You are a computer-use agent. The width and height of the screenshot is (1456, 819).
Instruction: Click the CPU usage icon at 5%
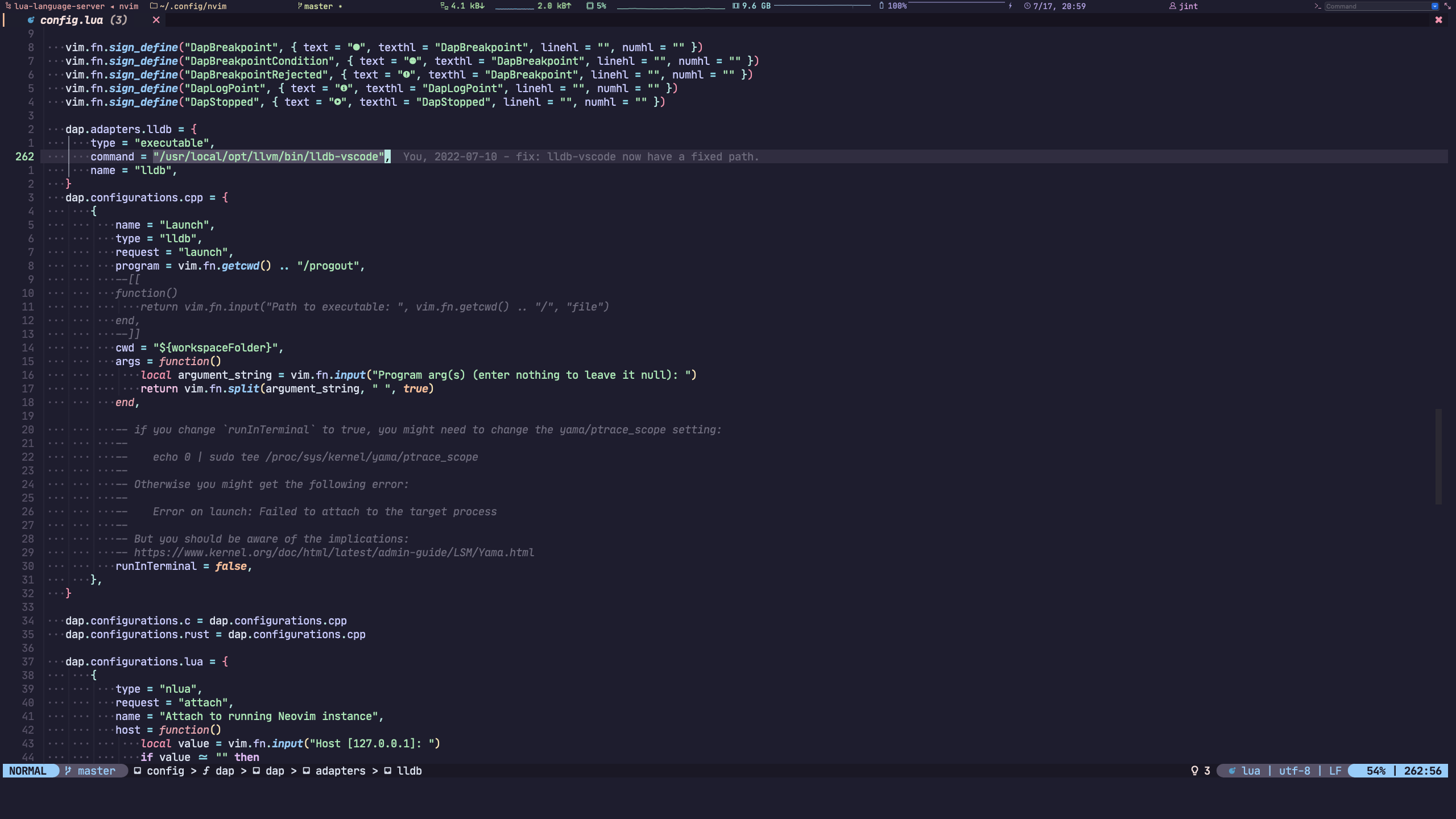(x=590, y=6)
